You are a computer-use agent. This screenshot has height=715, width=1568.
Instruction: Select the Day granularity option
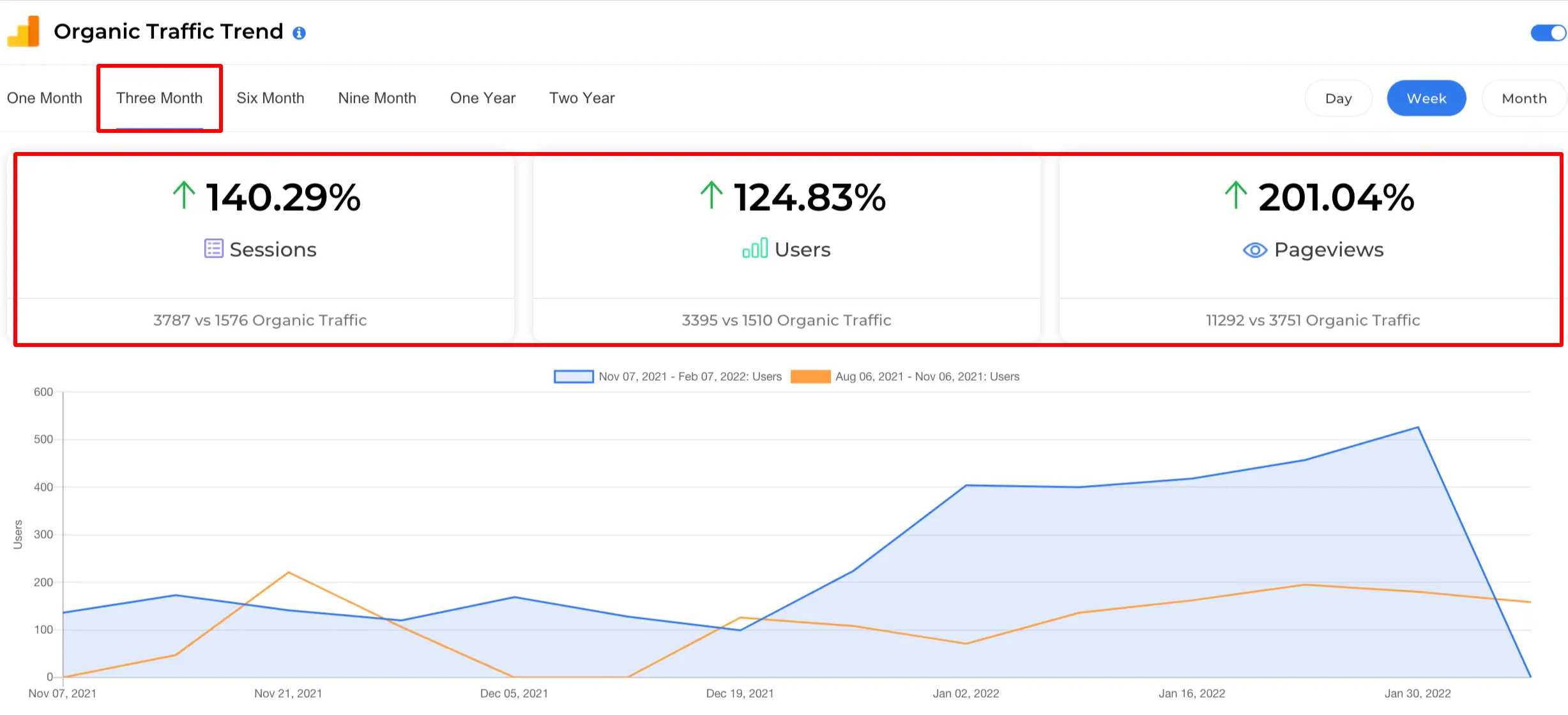pos(1338,98)
